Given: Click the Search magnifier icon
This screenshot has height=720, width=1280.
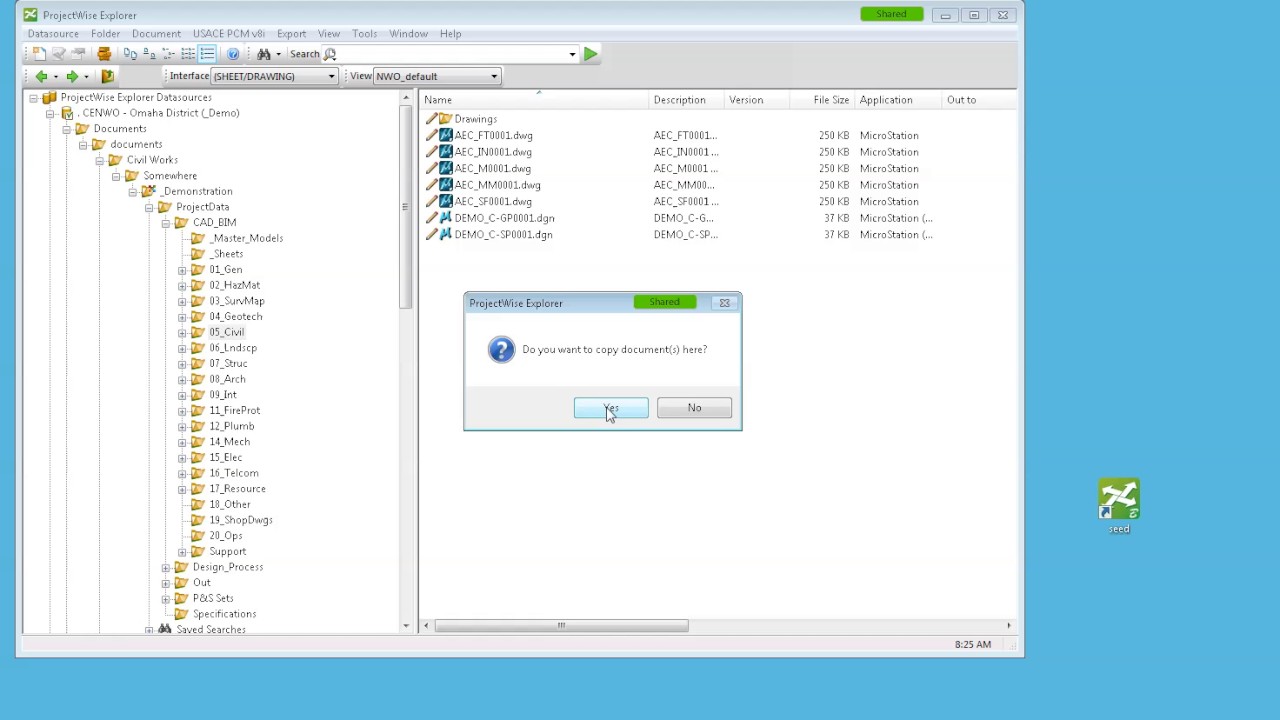Looking at the screenshot, I should (329, 54).
